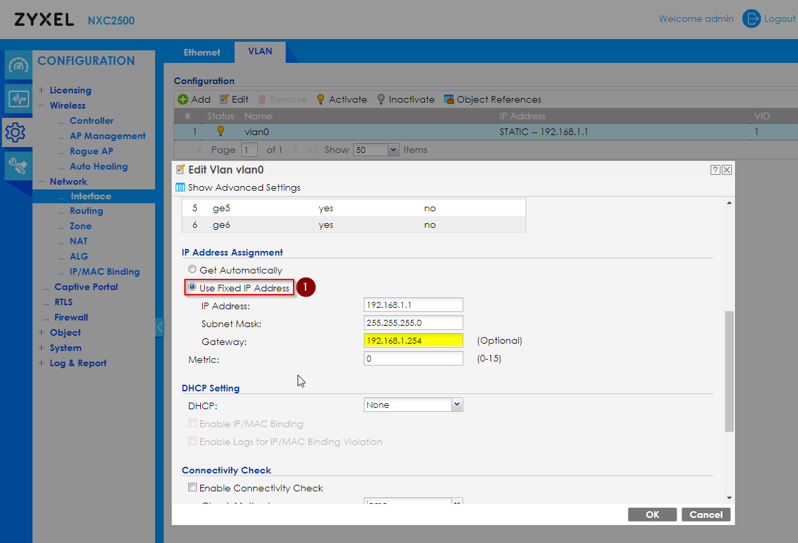Click the Add toolbar button
The image size is (798, 543).
click(x=194, y=100)
